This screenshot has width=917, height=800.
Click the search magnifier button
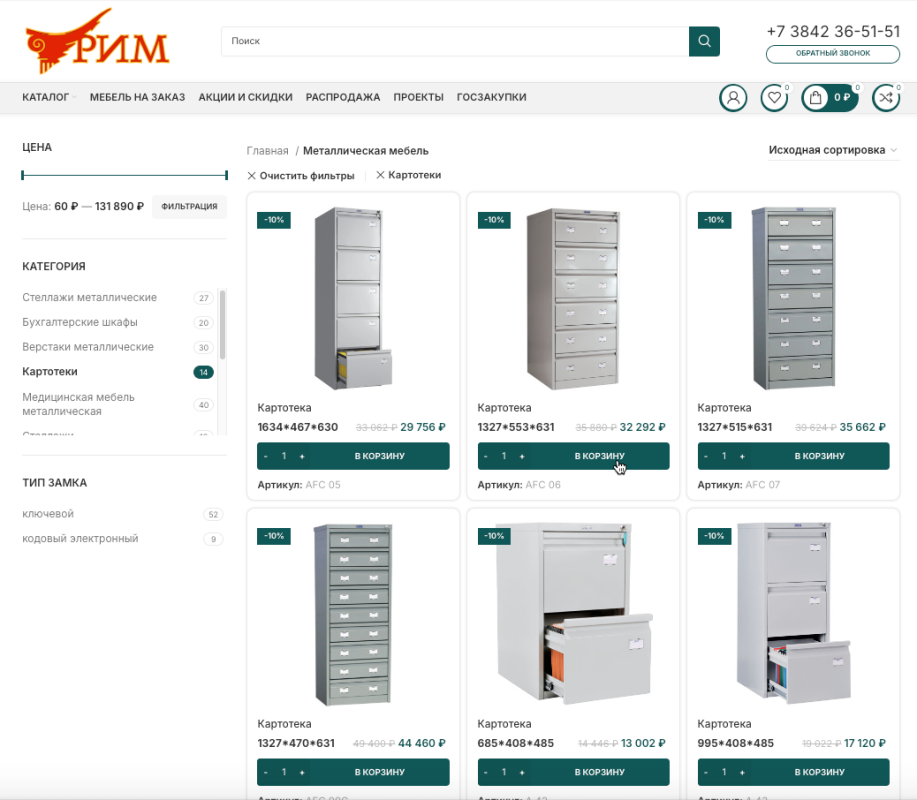click(704, 41)
